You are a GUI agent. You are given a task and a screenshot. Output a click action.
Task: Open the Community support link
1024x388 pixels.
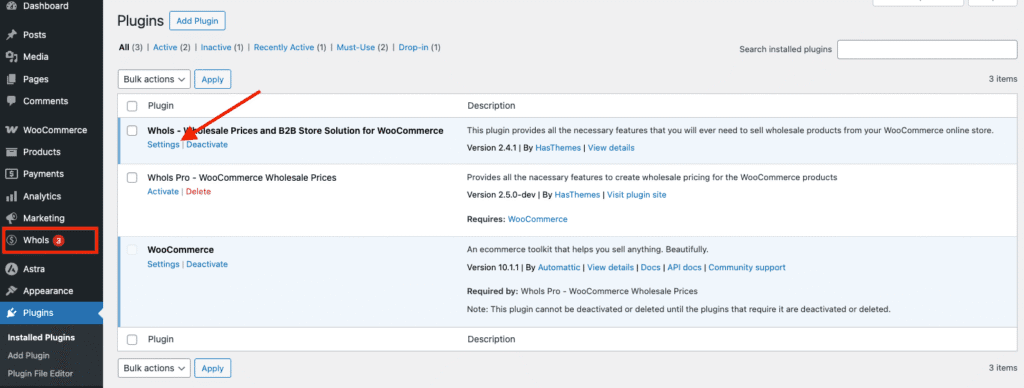[747, 267]
